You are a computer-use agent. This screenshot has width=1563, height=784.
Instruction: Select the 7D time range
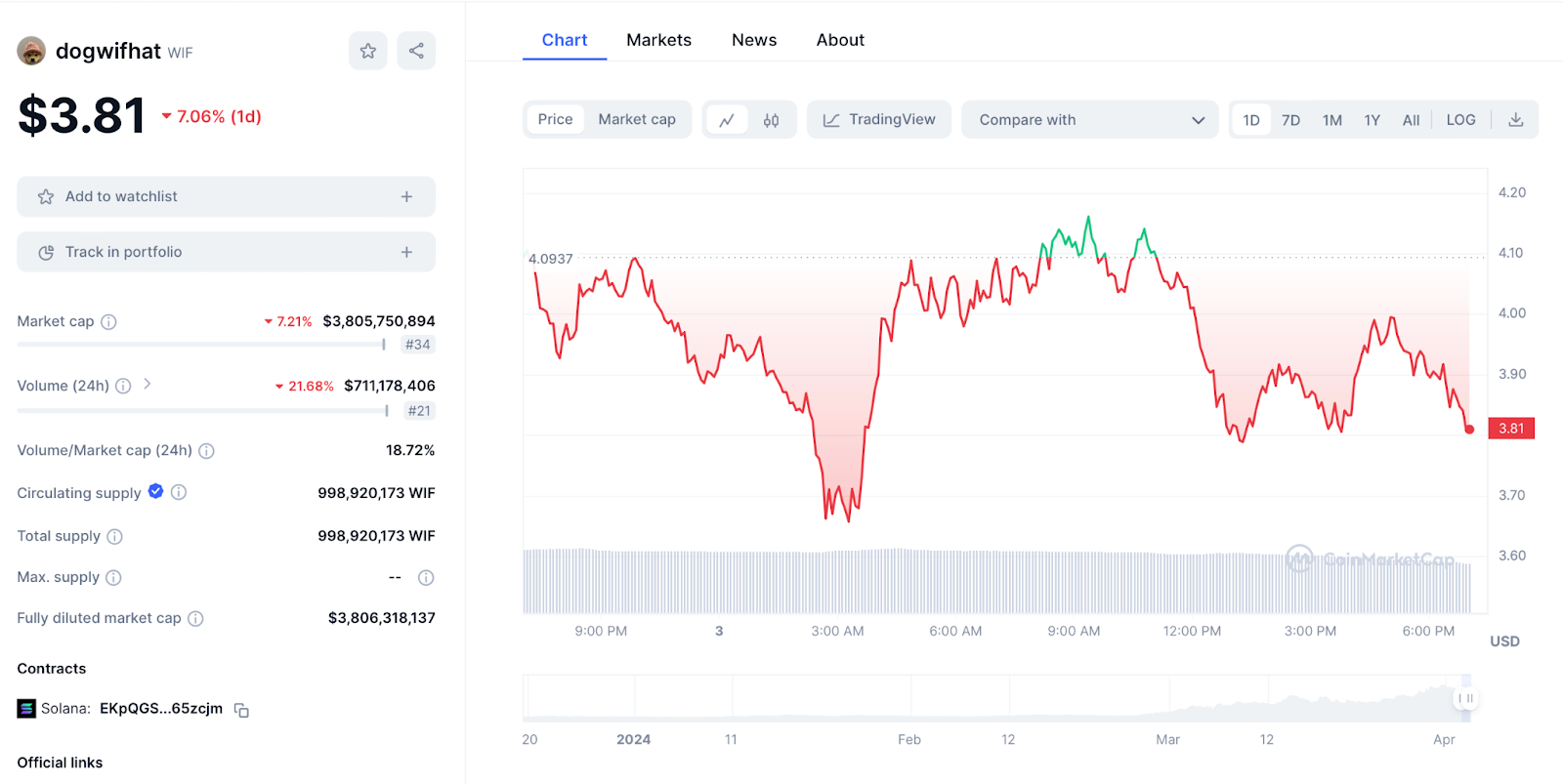coord(1291,120)
